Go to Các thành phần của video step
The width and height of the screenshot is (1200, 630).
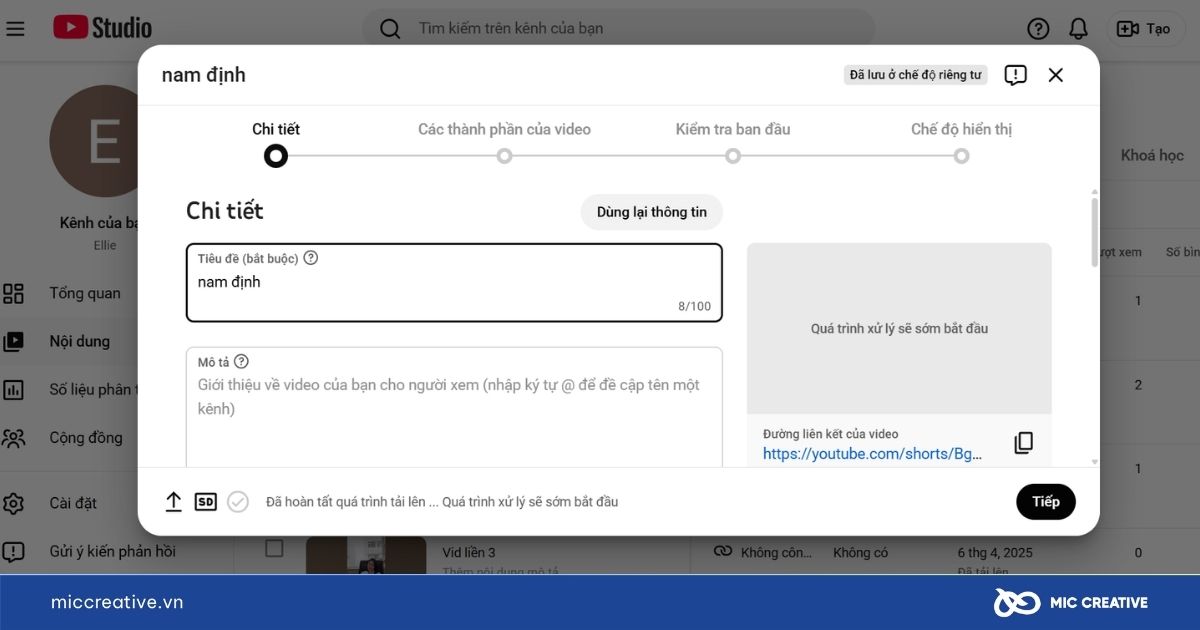point(504,142)
